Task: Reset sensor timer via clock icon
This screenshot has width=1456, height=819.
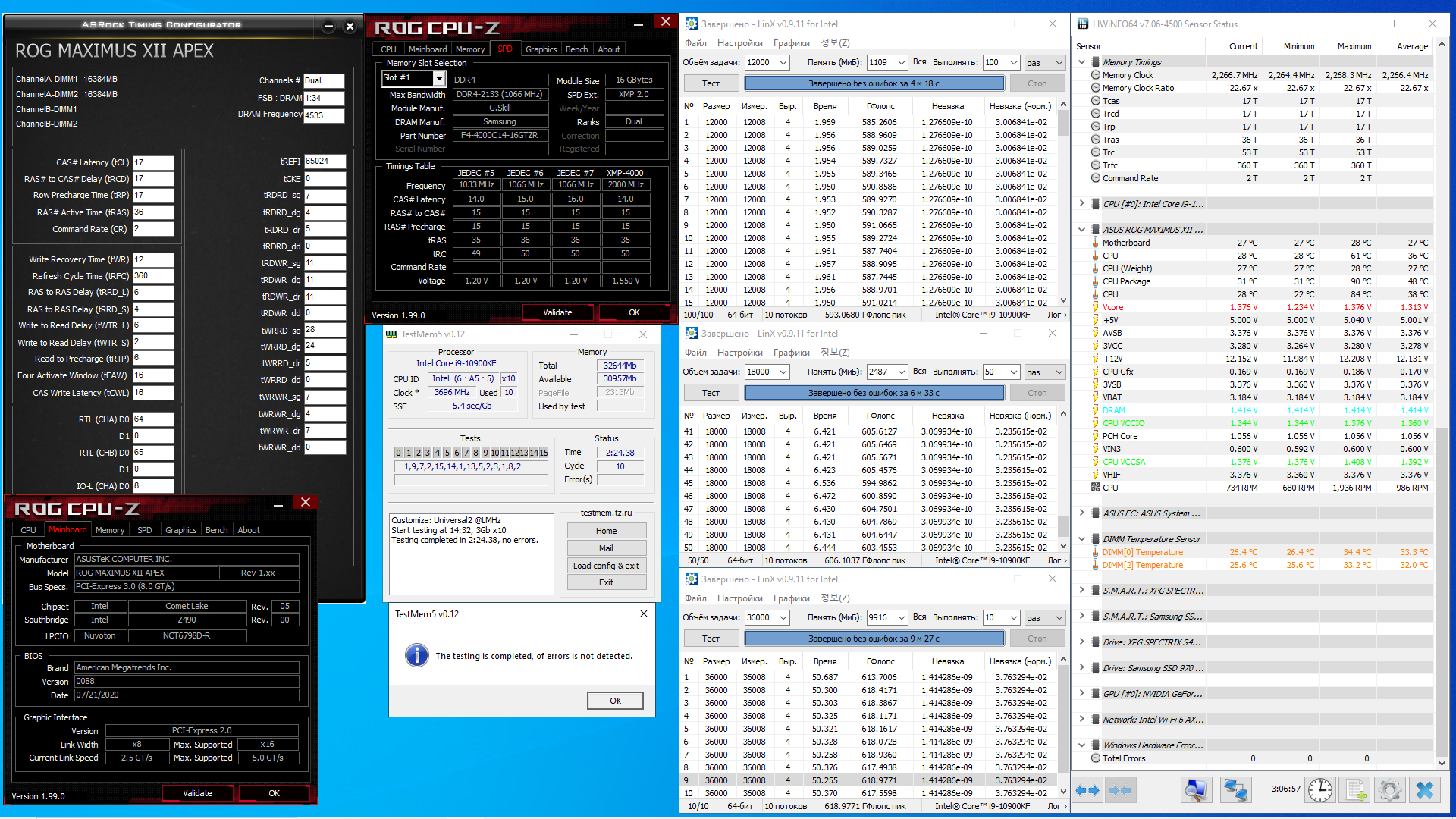Action: click(x=1319, y=790)
